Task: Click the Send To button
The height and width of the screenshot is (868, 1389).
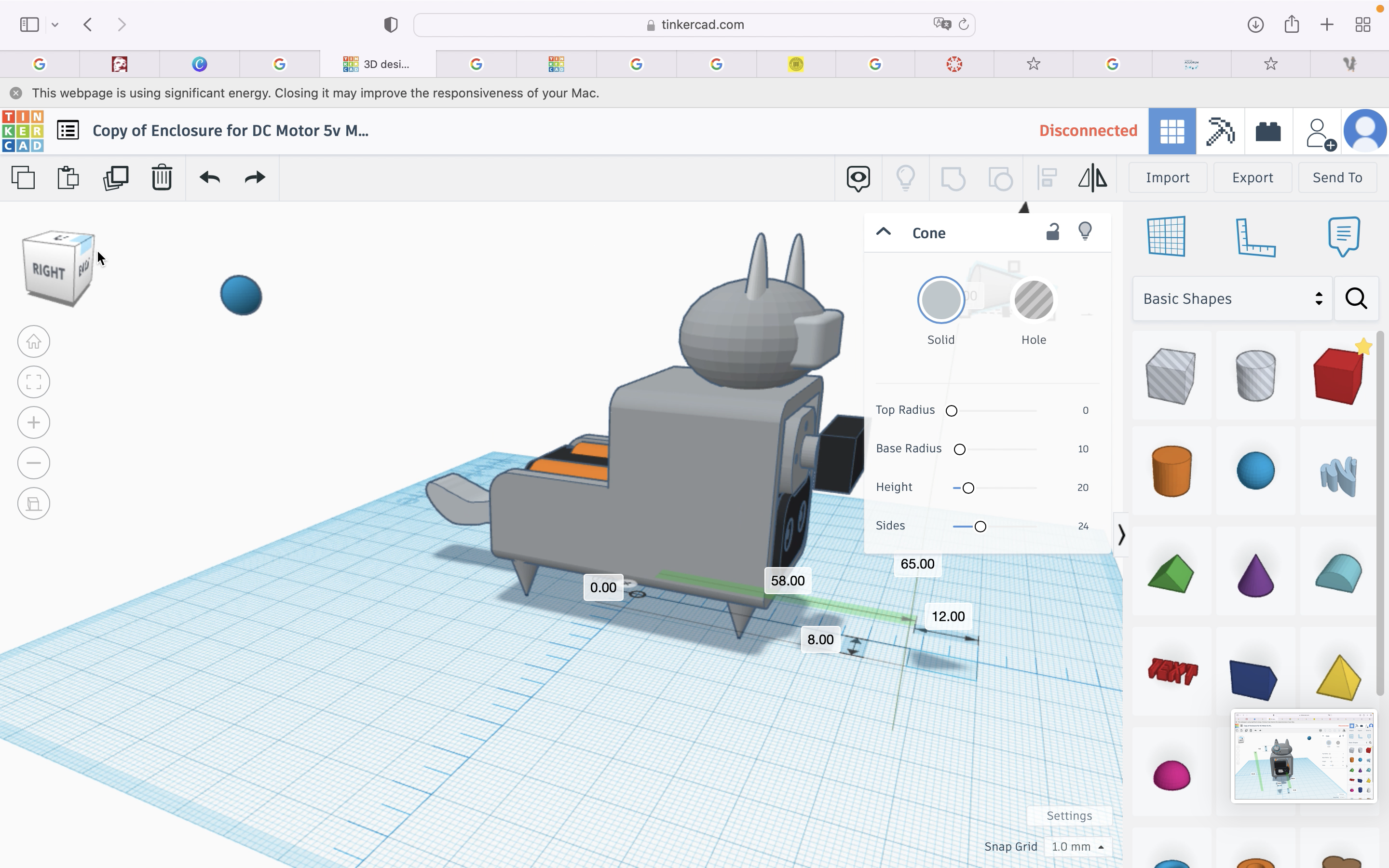Action: pyautogui.click(x=1337, y=177)
